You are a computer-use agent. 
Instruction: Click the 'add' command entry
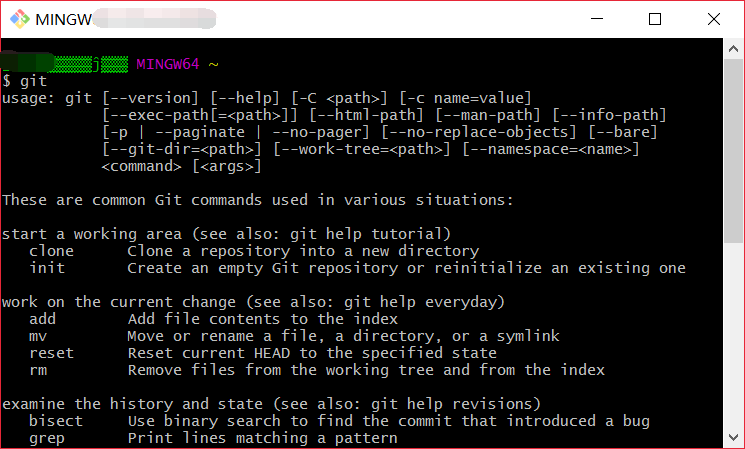[42, 319]
